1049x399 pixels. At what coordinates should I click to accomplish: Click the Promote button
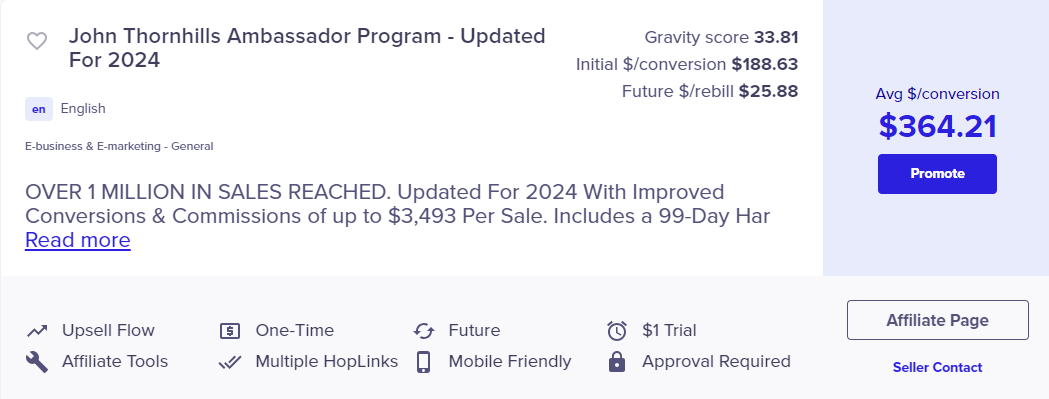(x=937, y=174)
